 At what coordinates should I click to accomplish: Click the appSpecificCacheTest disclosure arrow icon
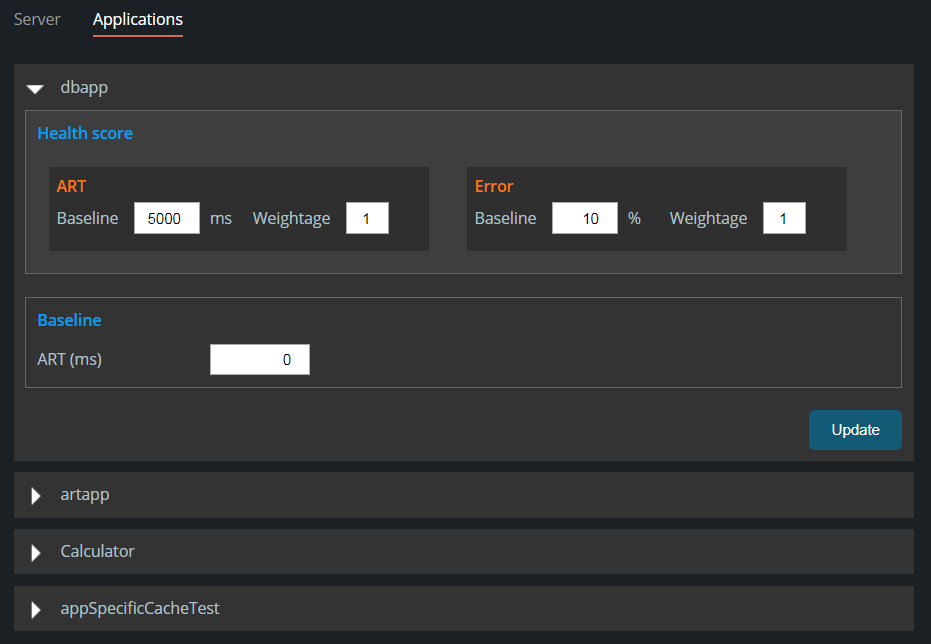click(36, 609)
